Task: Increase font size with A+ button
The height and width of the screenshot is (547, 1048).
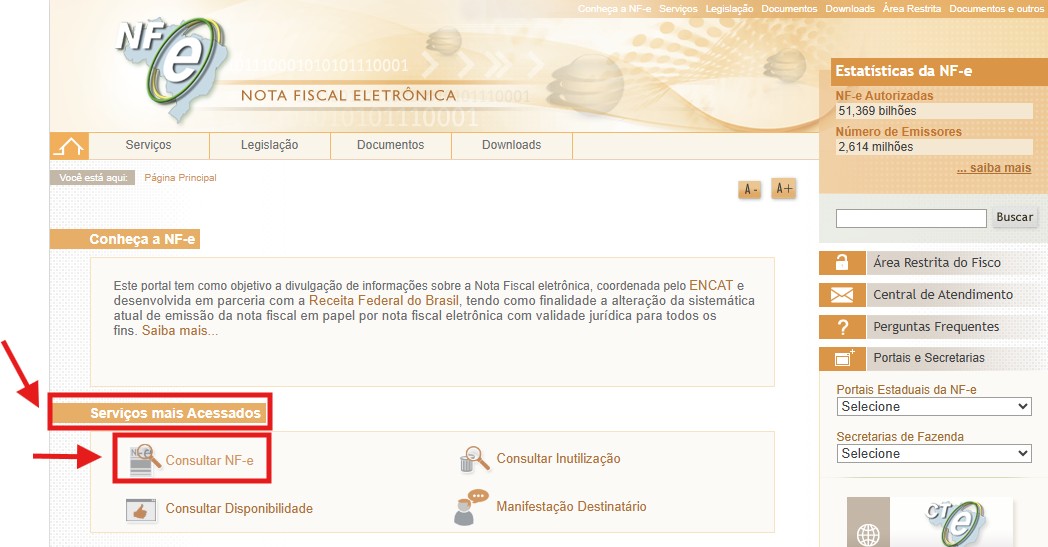Action: click(x=783, y=189)
